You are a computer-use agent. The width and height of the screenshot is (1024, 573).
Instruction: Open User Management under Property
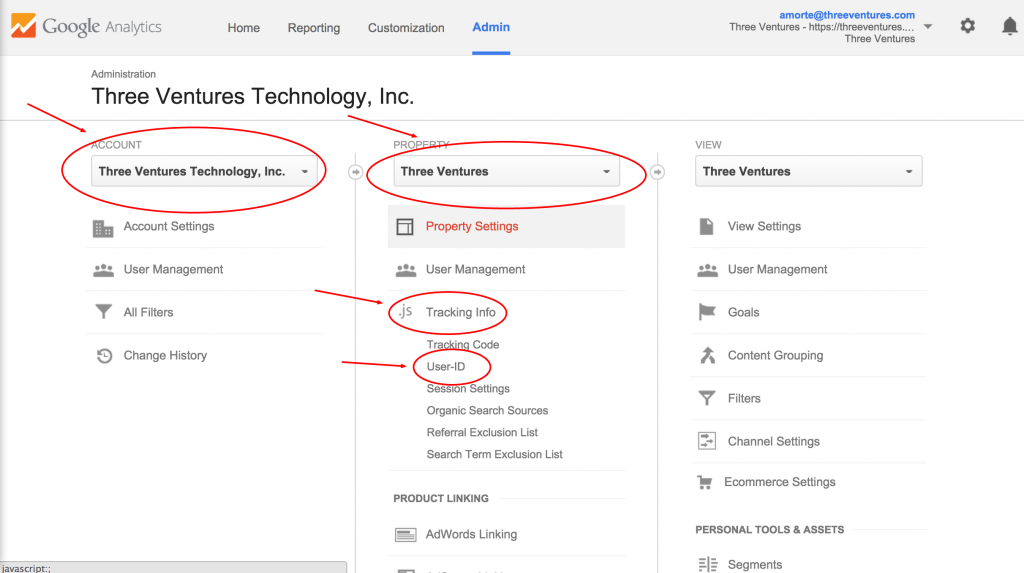[x=475, y=270]
